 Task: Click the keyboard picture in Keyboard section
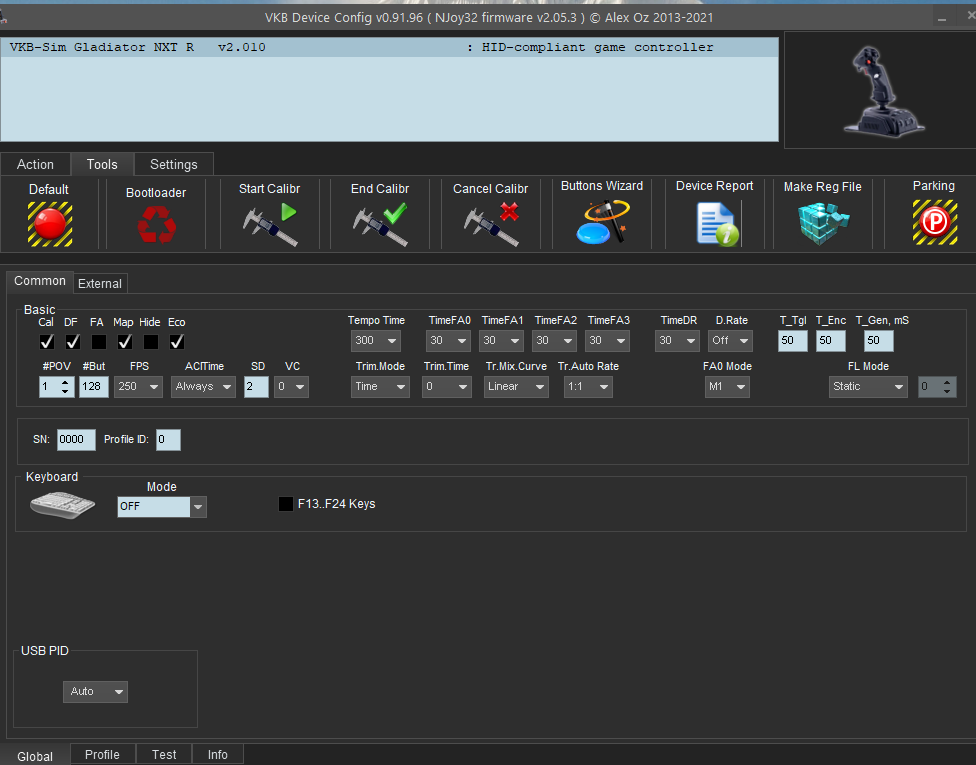62,504
